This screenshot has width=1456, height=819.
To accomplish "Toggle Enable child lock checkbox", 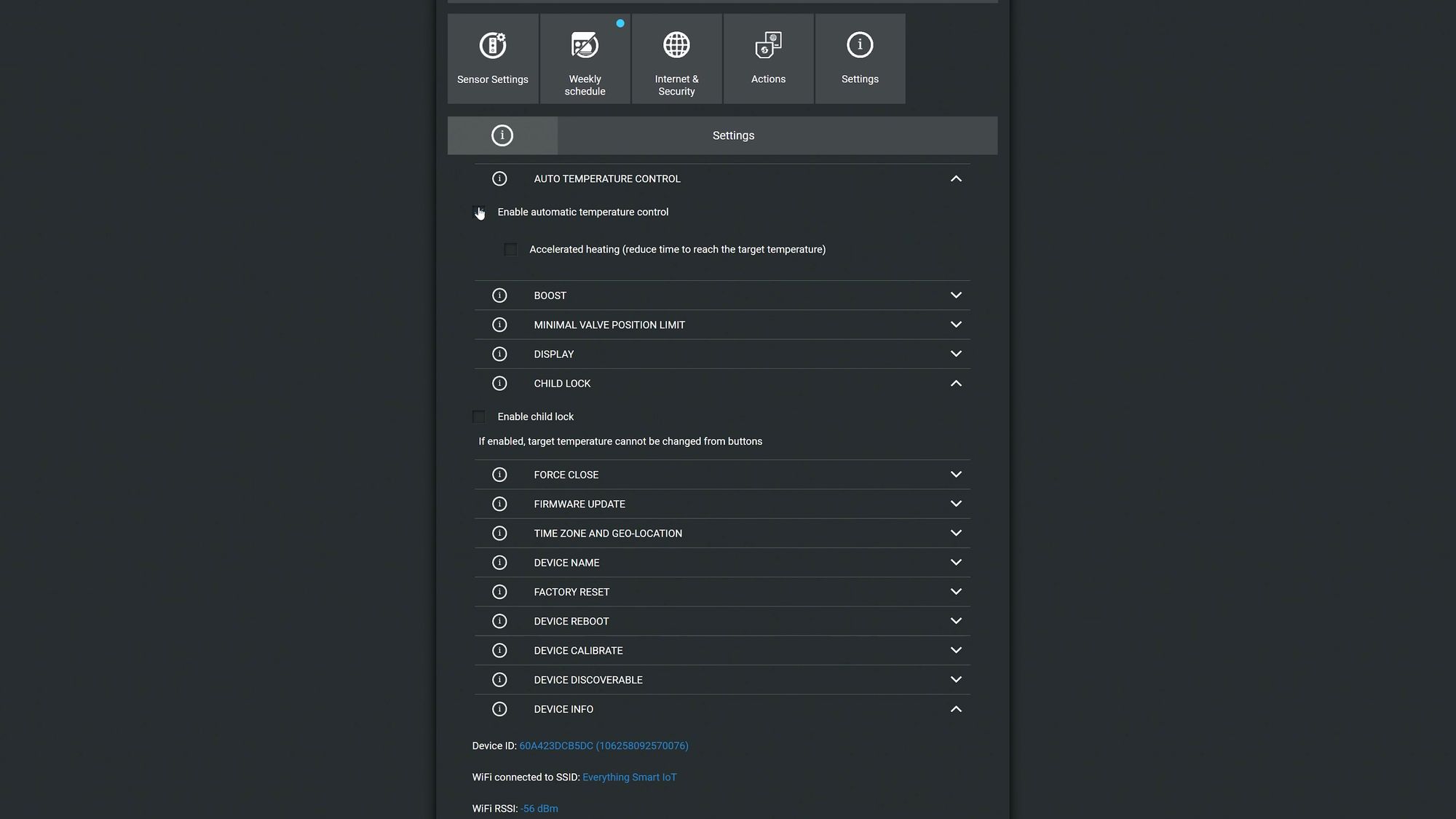I will pyautogui.click(x=479, y=416).
